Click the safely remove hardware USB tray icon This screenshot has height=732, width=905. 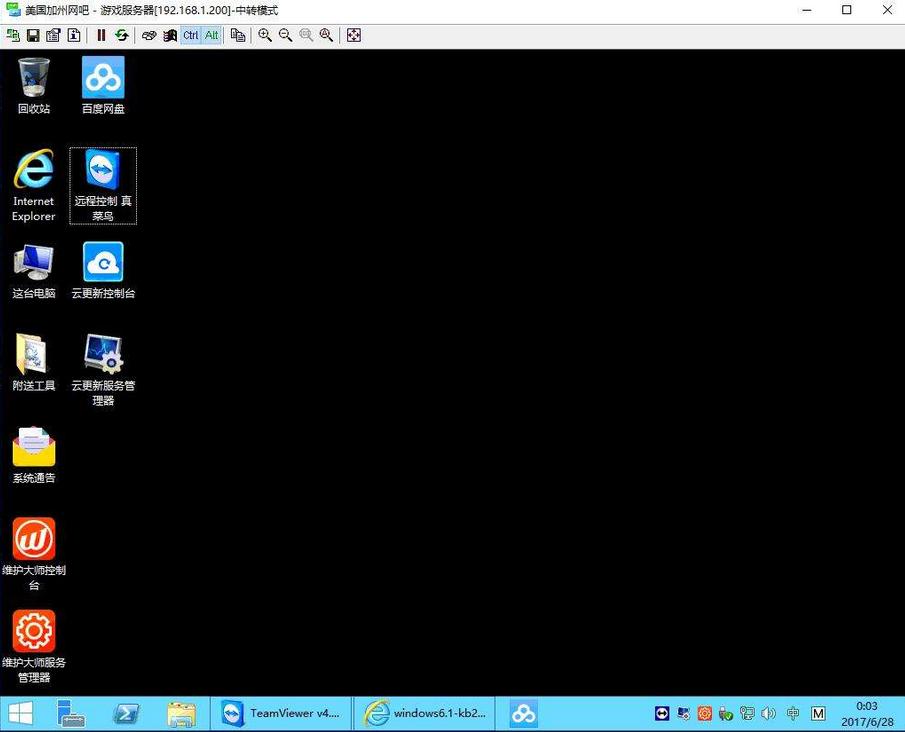(x=726, y=714)
